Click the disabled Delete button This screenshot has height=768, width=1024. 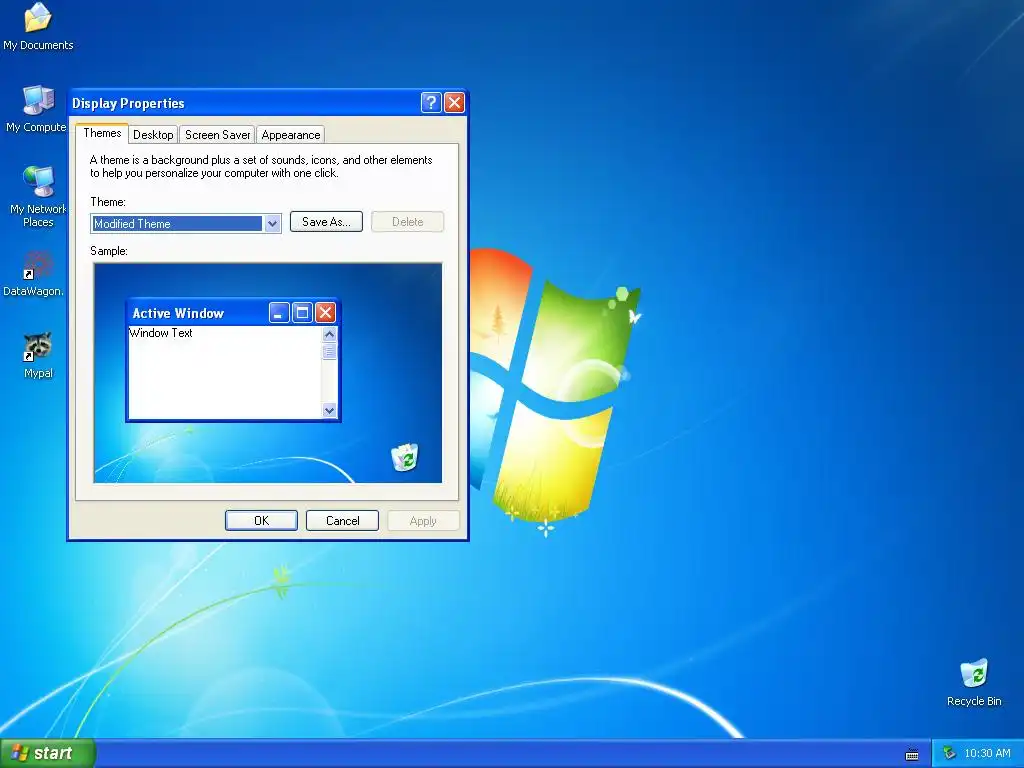point(408,221)
